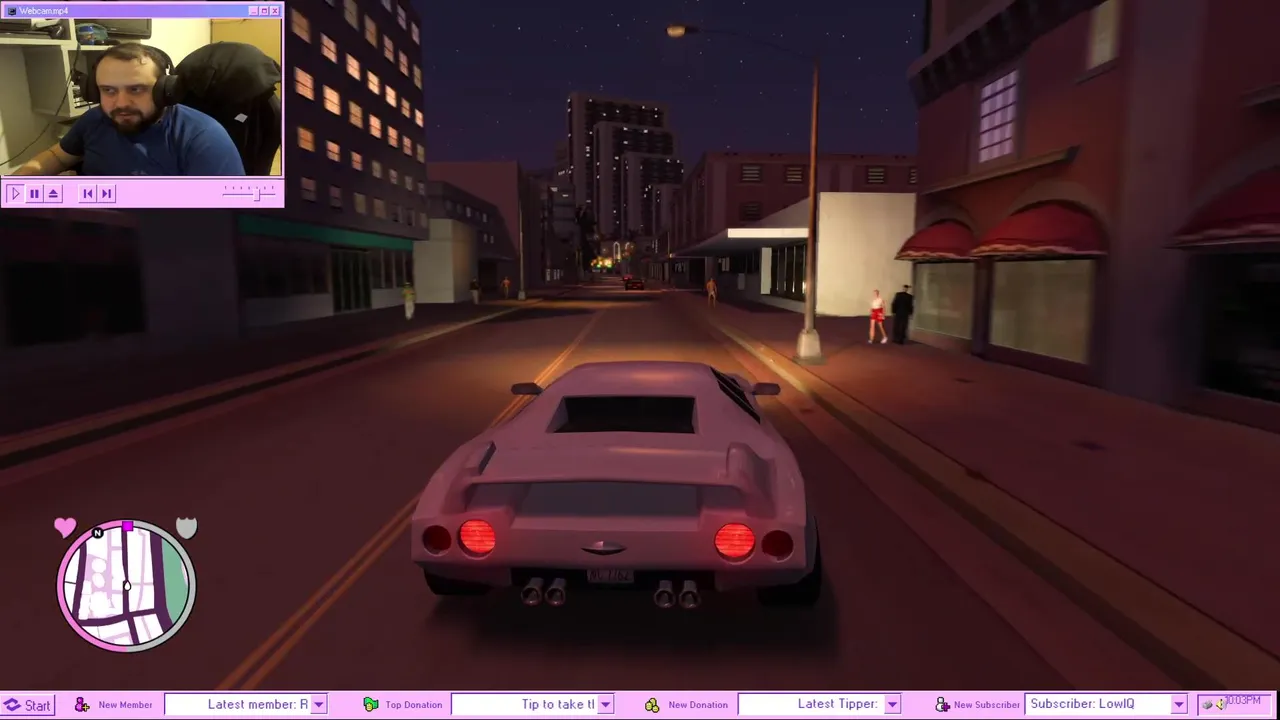Pause the Webcam.mp4 video
1280x720 pixels.
[x=34, y=194]
